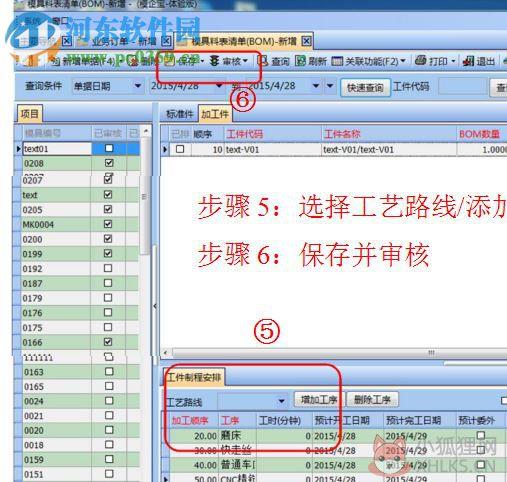Toggle 已审核 checkbox for 0208 row
507x482 pixels.
click(109, 163)
